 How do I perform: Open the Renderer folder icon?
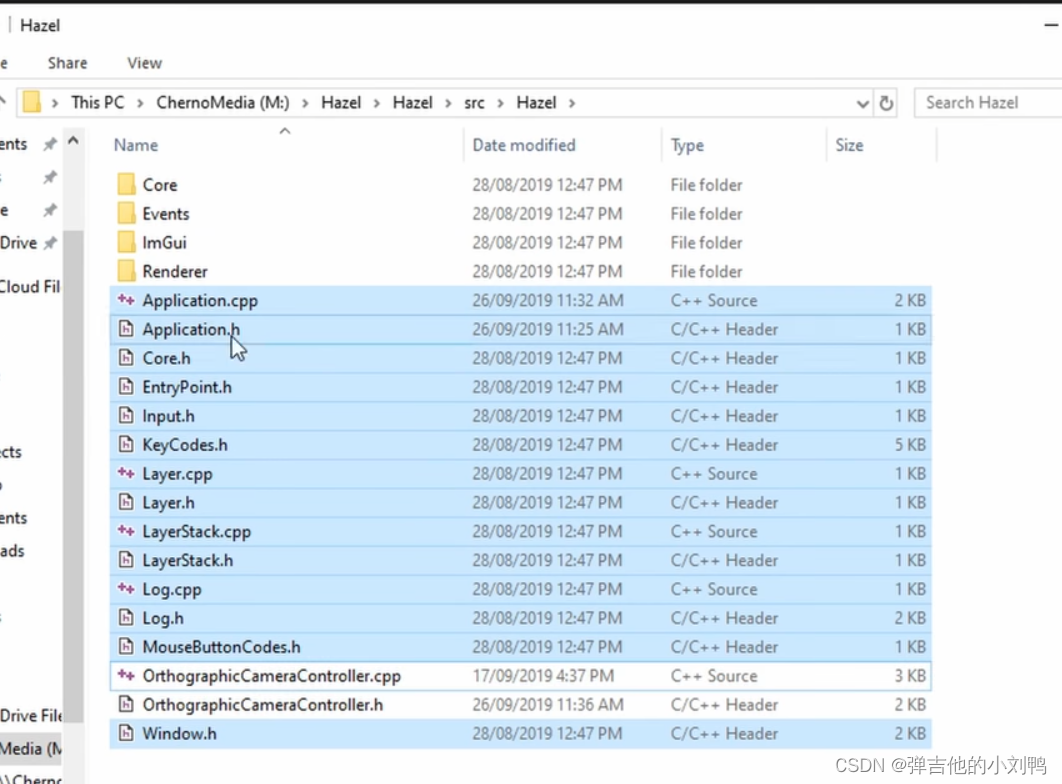pos(126,271)
